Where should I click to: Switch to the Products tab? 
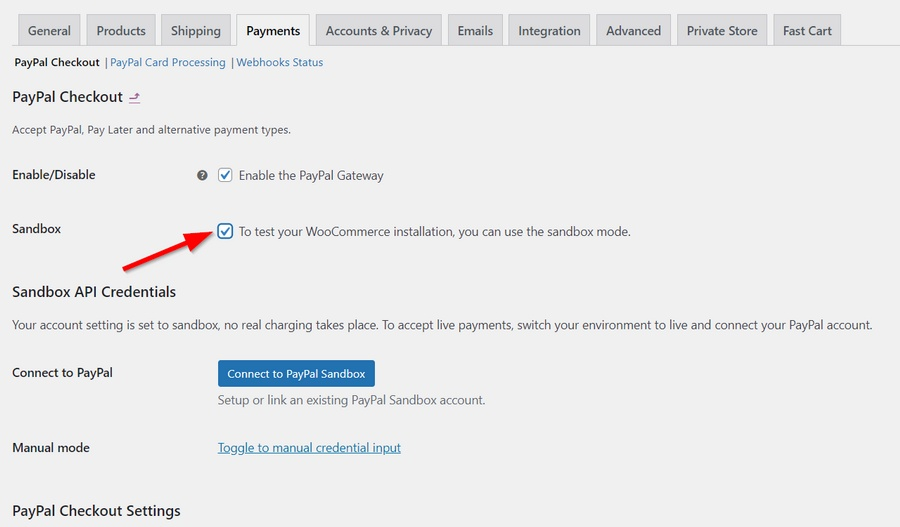[121, 30]
